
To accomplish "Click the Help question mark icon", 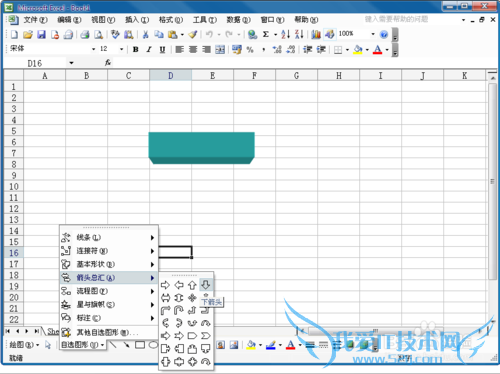I will point(384,34).
